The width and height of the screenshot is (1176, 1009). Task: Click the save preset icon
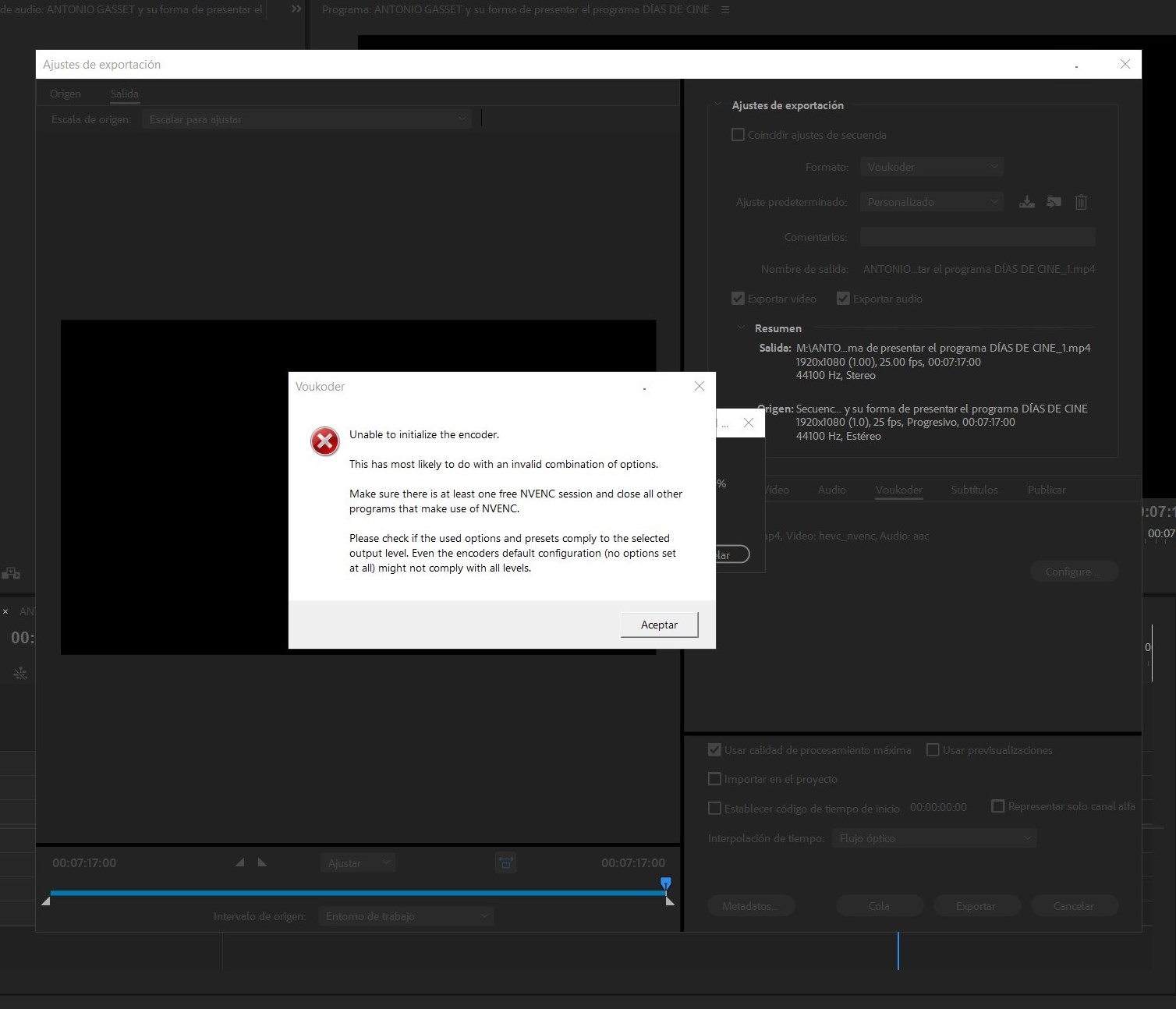1027,202
